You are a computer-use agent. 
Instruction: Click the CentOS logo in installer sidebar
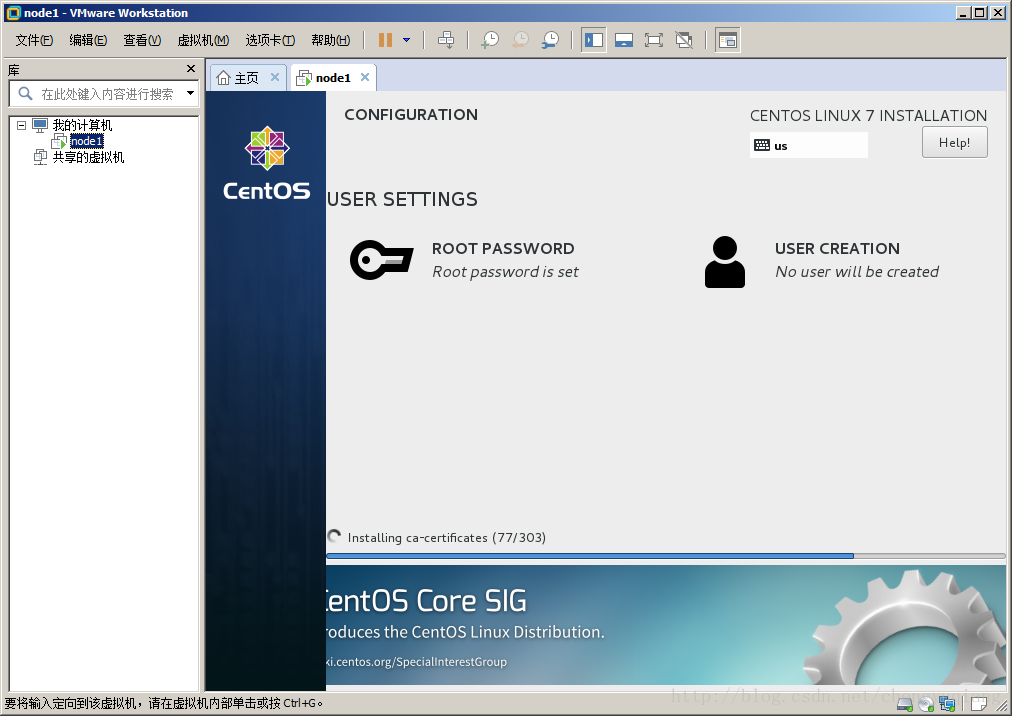coord(267,163)
